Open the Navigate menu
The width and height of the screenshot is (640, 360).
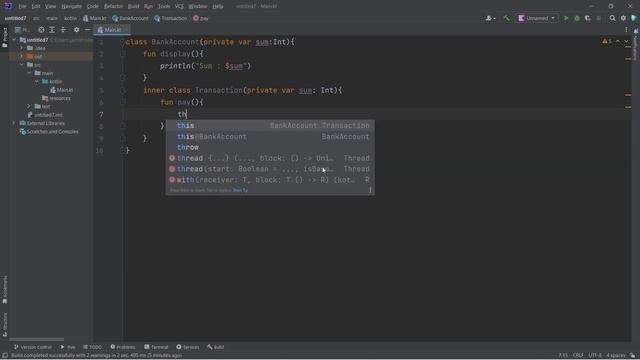[x=71, y=6]
